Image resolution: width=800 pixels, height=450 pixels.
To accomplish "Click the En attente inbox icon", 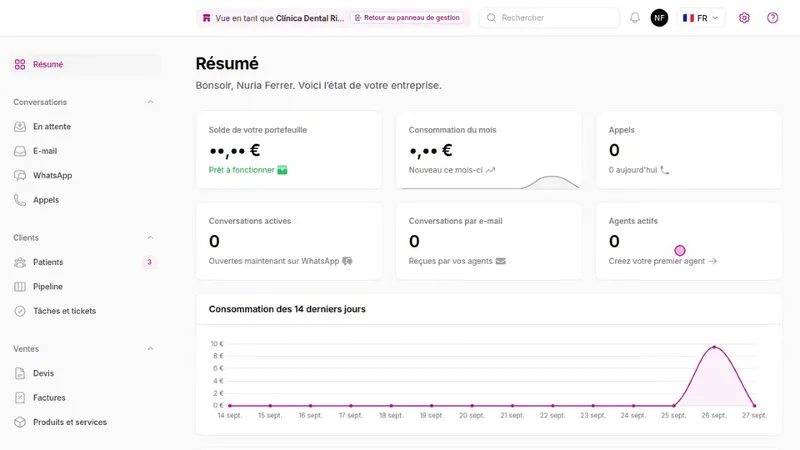I will click(x=20, y=127).
